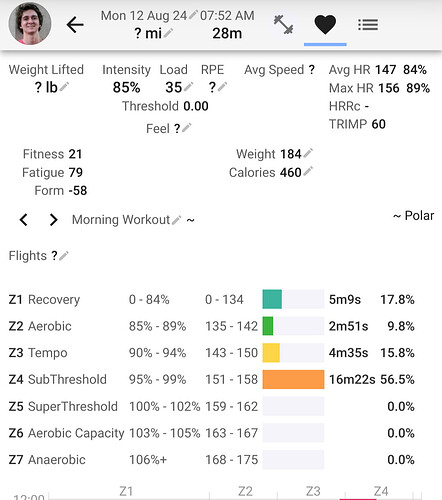Select the heart rate tab

[x=325, y=25]
